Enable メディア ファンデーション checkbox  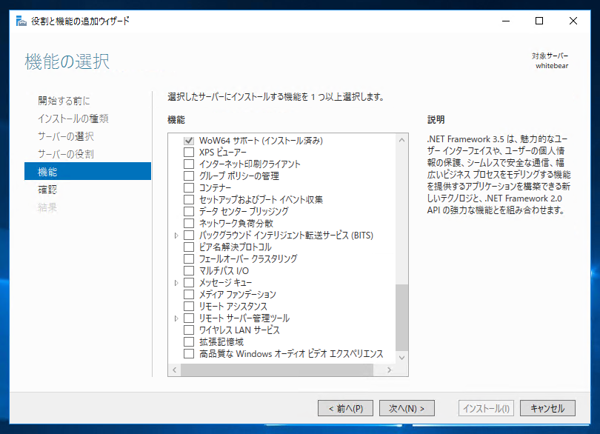coord(189,295)
